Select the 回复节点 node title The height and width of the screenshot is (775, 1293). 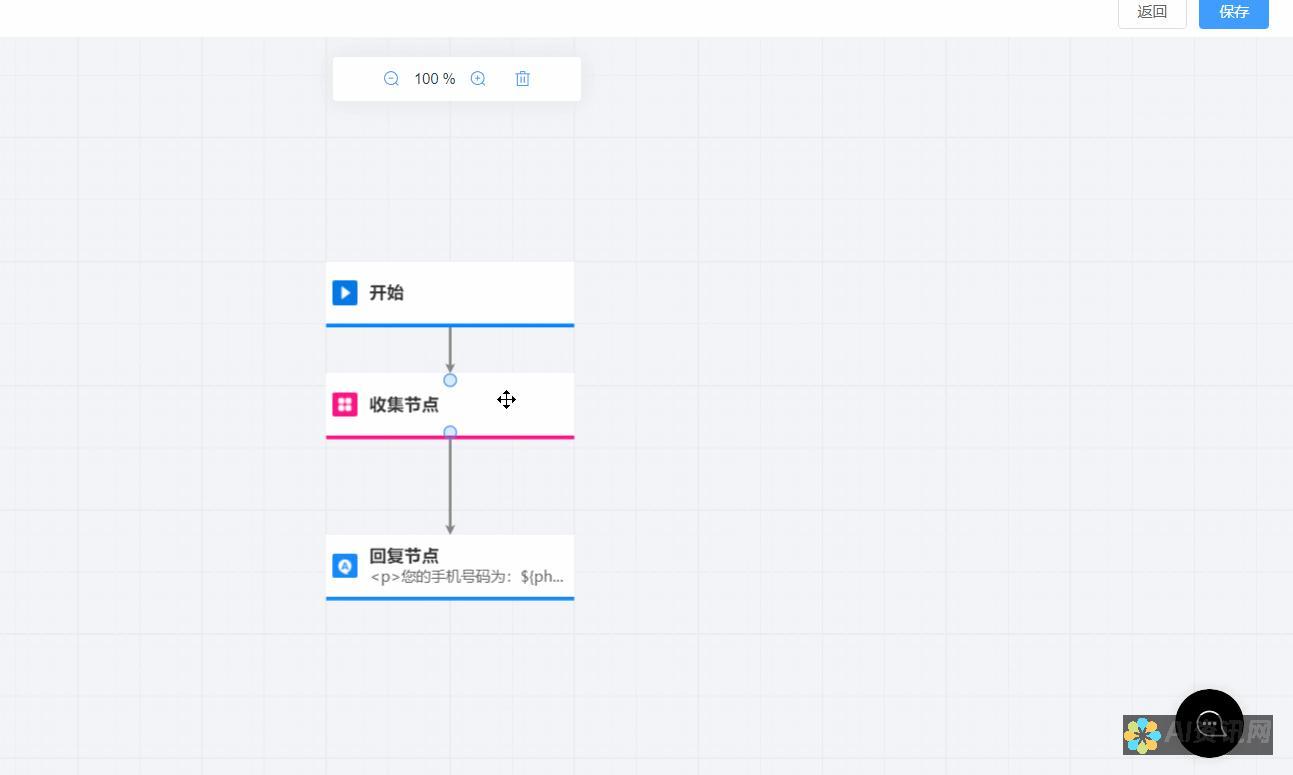[x=404, y=556]
